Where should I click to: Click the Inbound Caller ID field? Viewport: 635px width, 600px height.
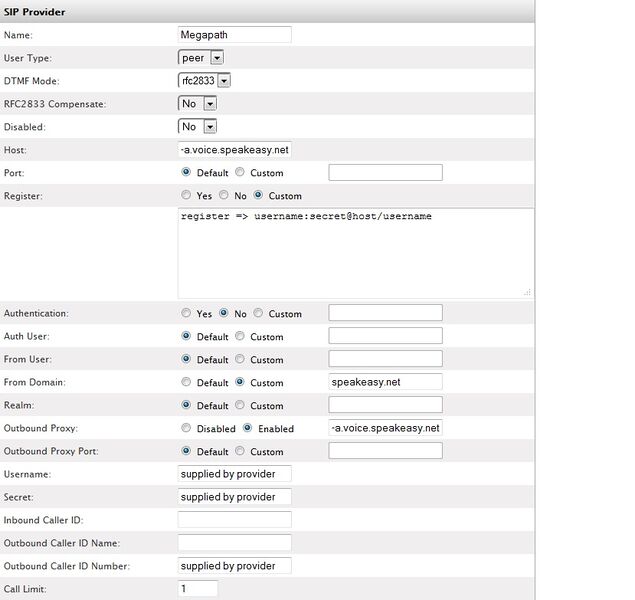pyautogui.click(x=234, y=520)
